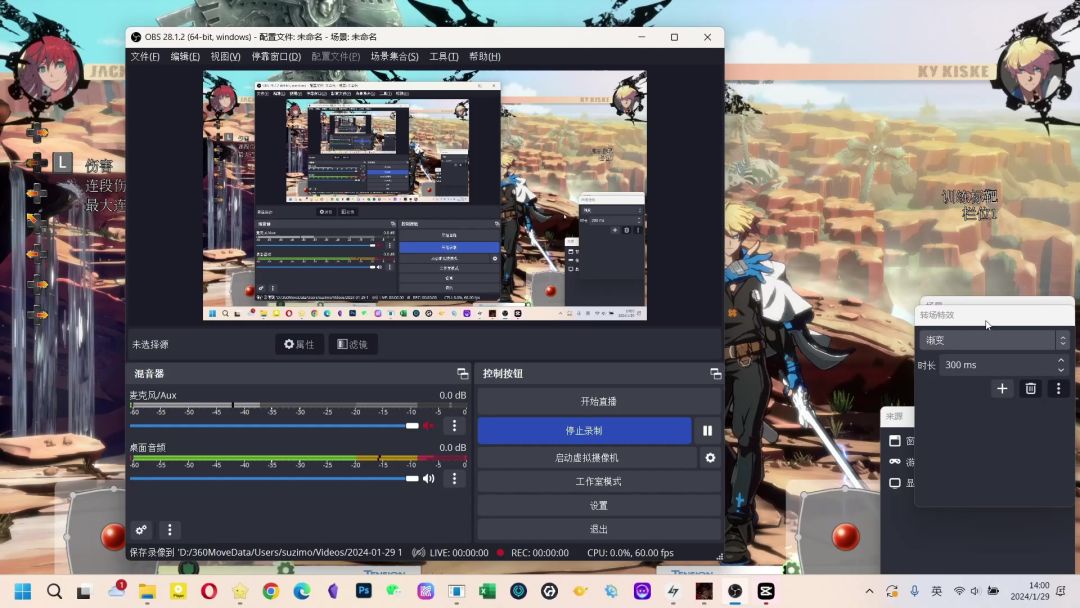The image size is (1080, 608).
Task: Click 退出 exit button
Action: [599, 529]
